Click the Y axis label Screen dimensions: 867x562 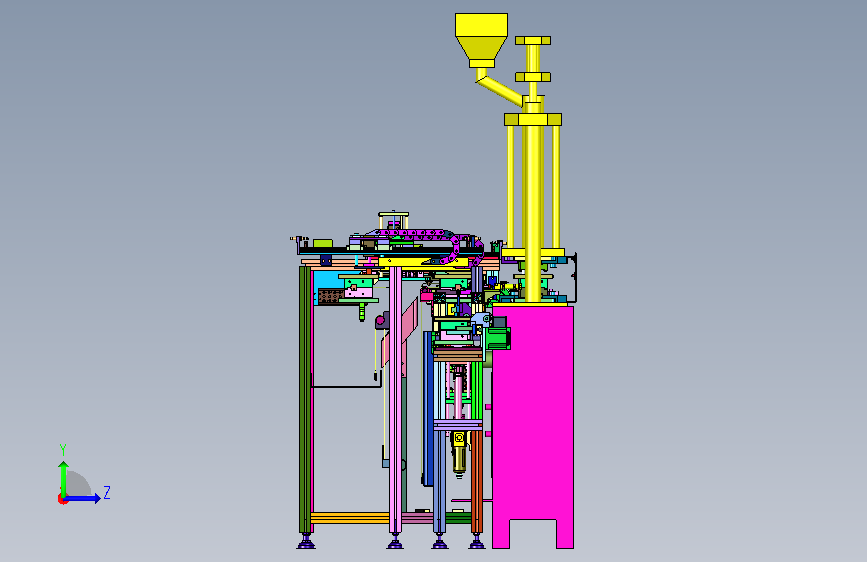click(x=63, y=449)
